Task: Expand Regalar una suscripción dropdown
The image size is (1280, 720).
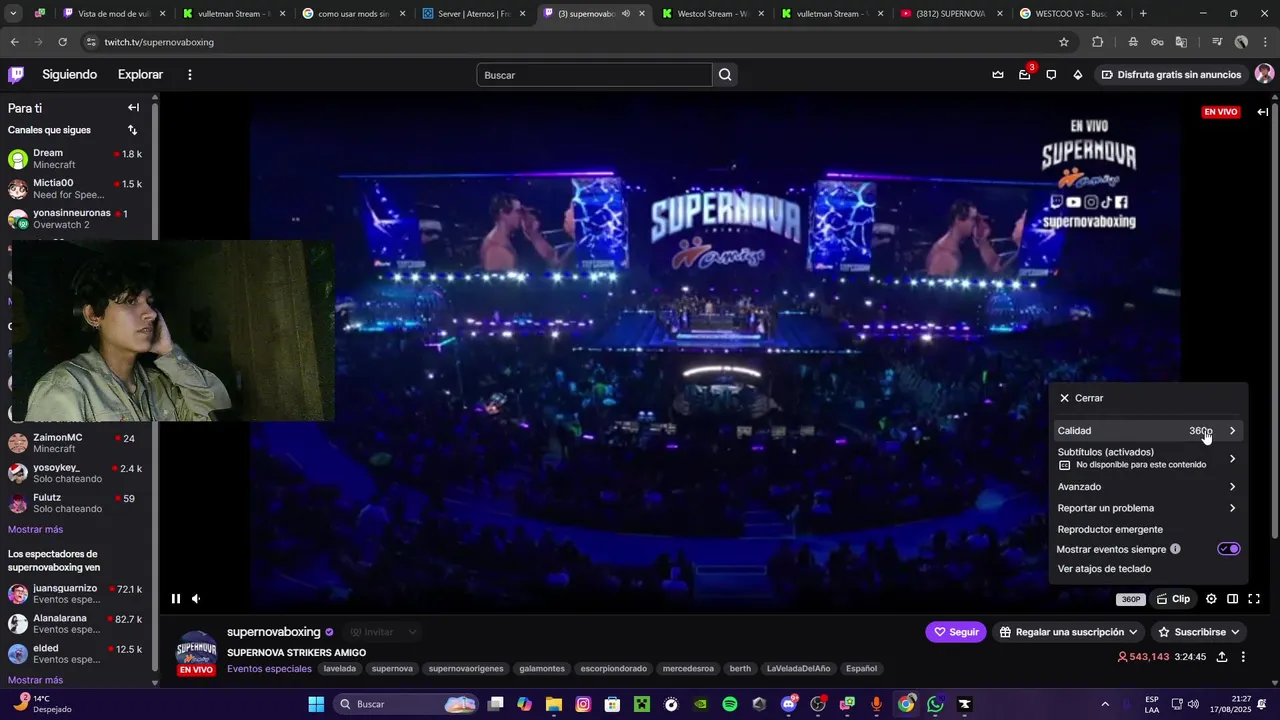Action: (1069, 632)
